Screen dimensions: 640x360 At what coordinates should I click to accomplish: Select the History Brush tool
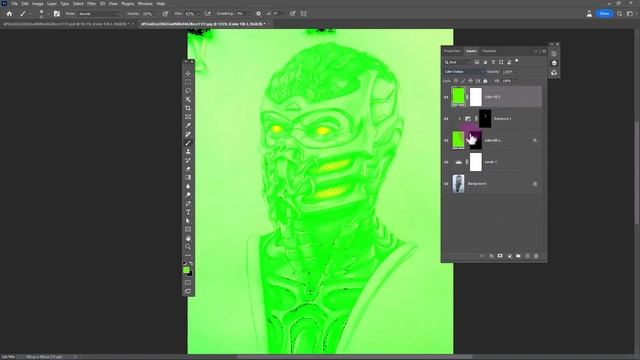[188, 160]
